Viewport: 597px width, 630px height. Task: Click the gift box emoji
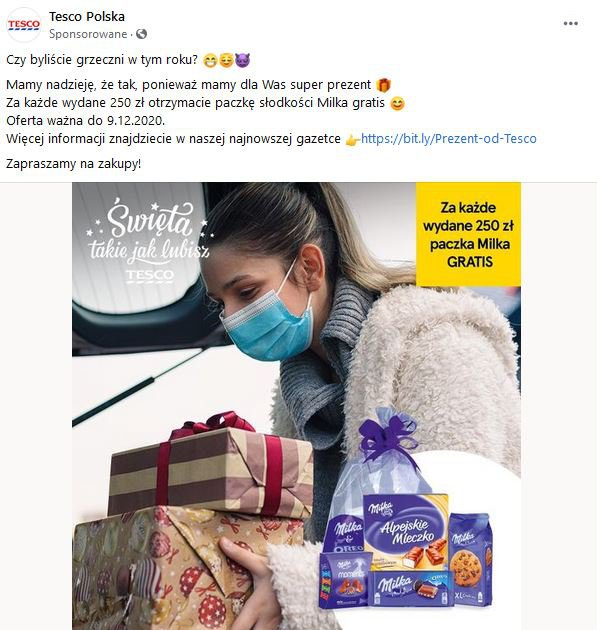coord(384,85)
